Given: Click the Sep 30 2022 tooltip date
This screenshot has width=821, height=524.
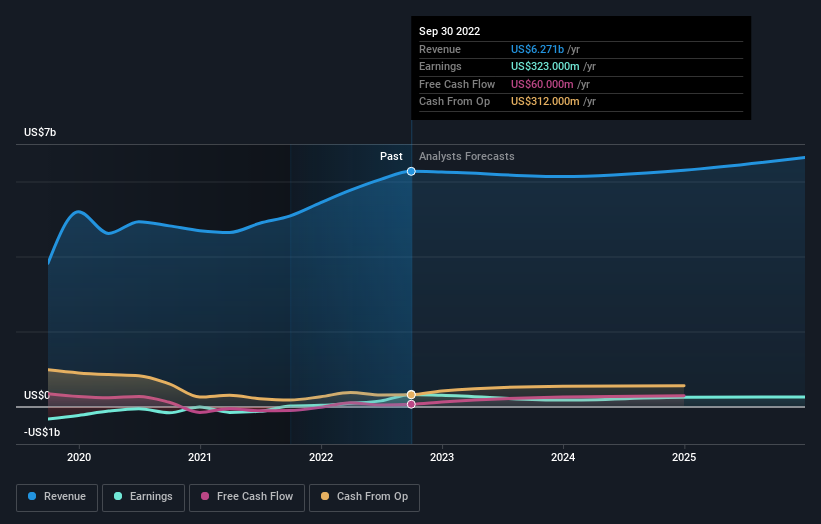Looking at the screenshot, I should click(449, 31).
